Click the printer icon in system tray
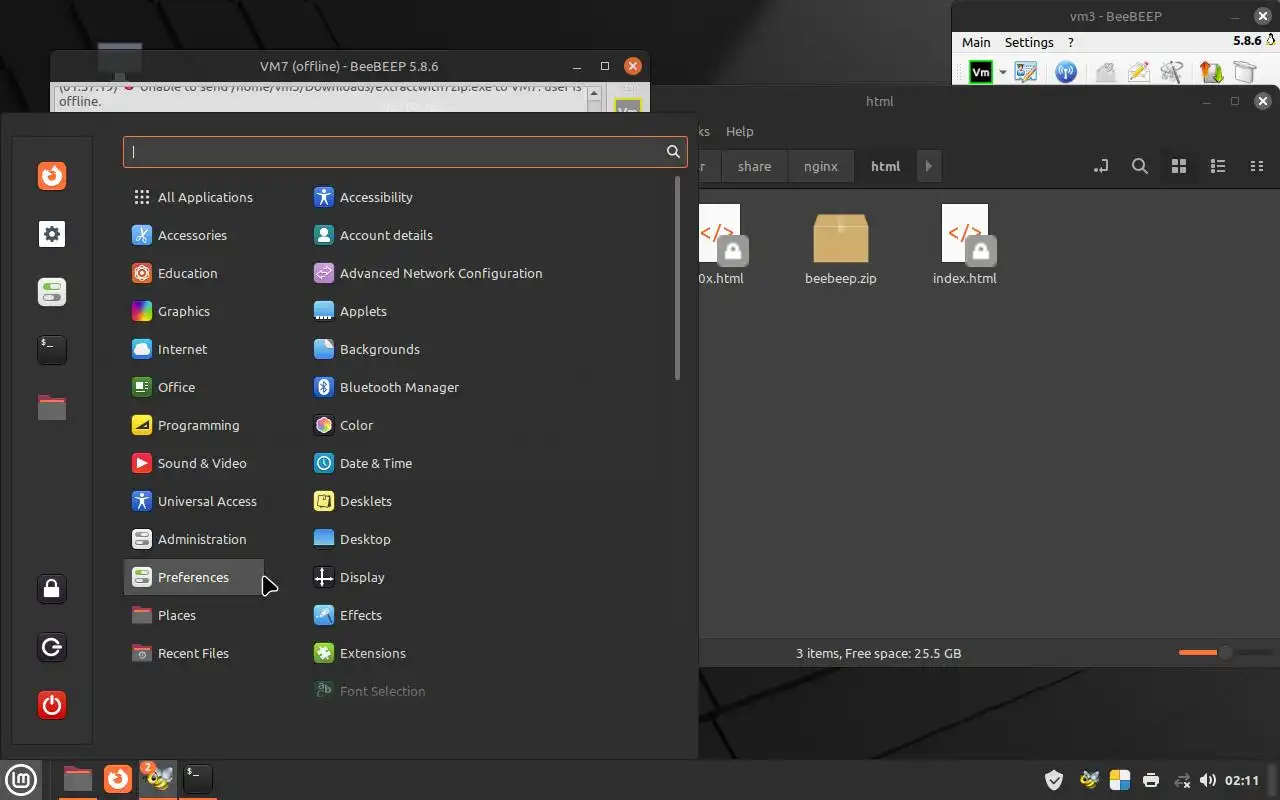This screenshot has width=1280, height=800. (x=1151, y=780)
